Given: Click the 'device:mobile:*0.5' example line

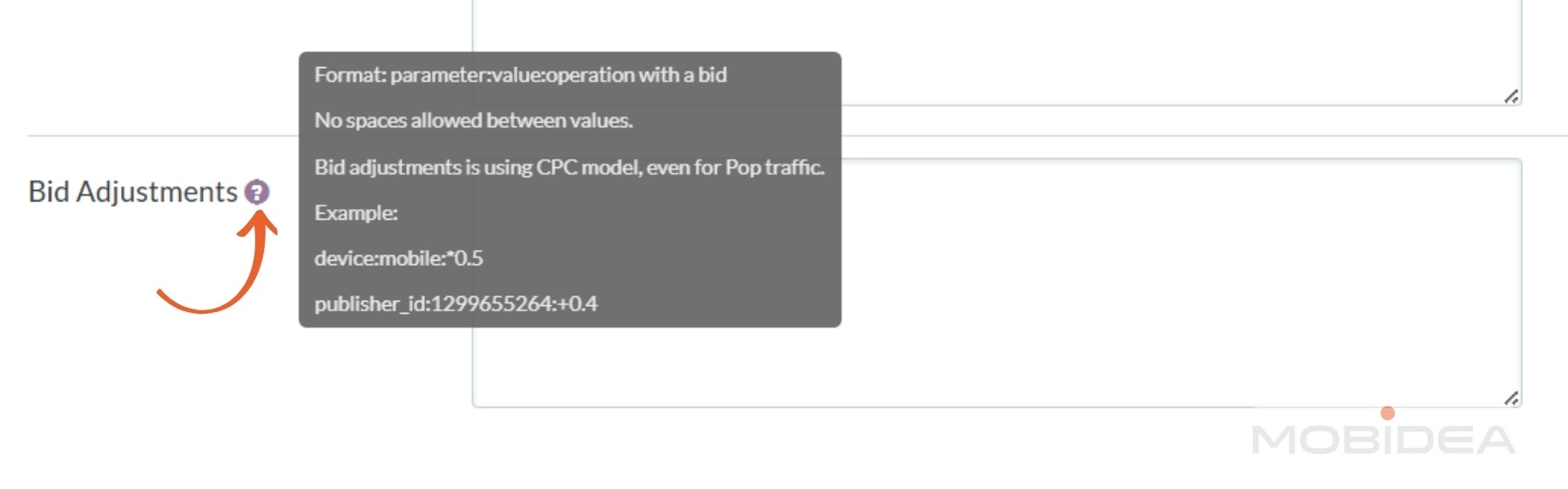Looking at the screenshot, I should (x=398, y=258).
